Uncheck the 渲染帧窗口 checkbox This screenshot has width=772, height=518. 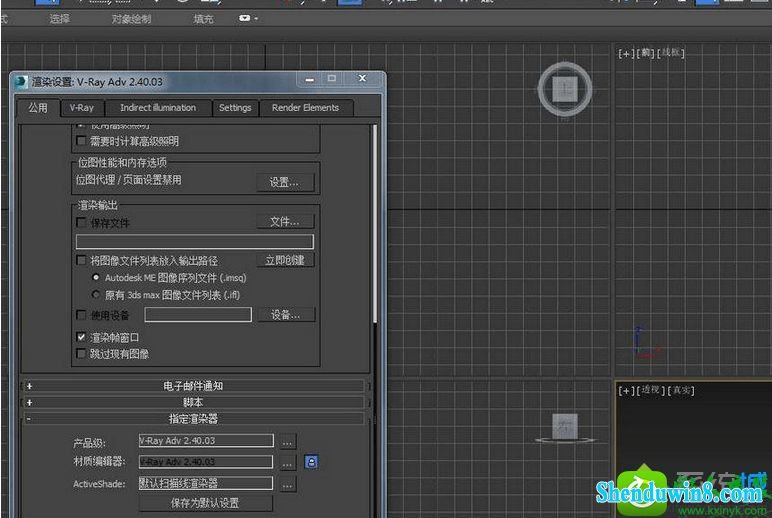click(x=82, y=337)
